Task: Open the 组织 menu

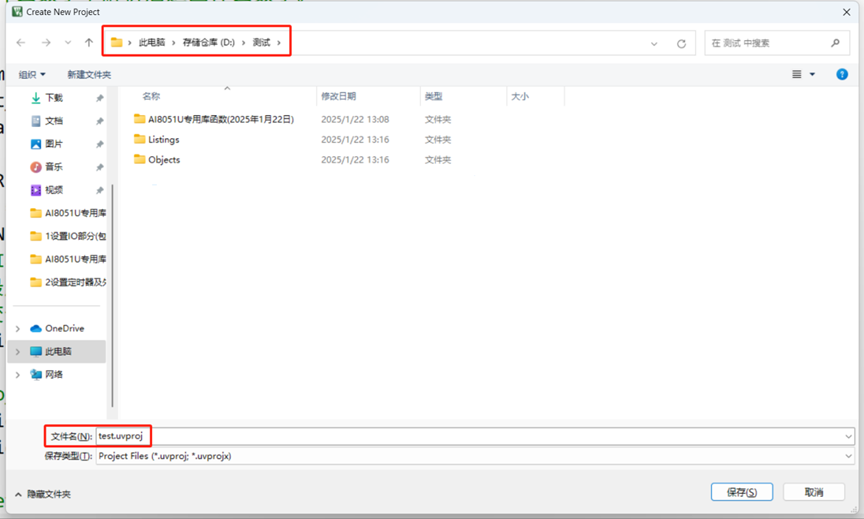Action: coord(32,74)
